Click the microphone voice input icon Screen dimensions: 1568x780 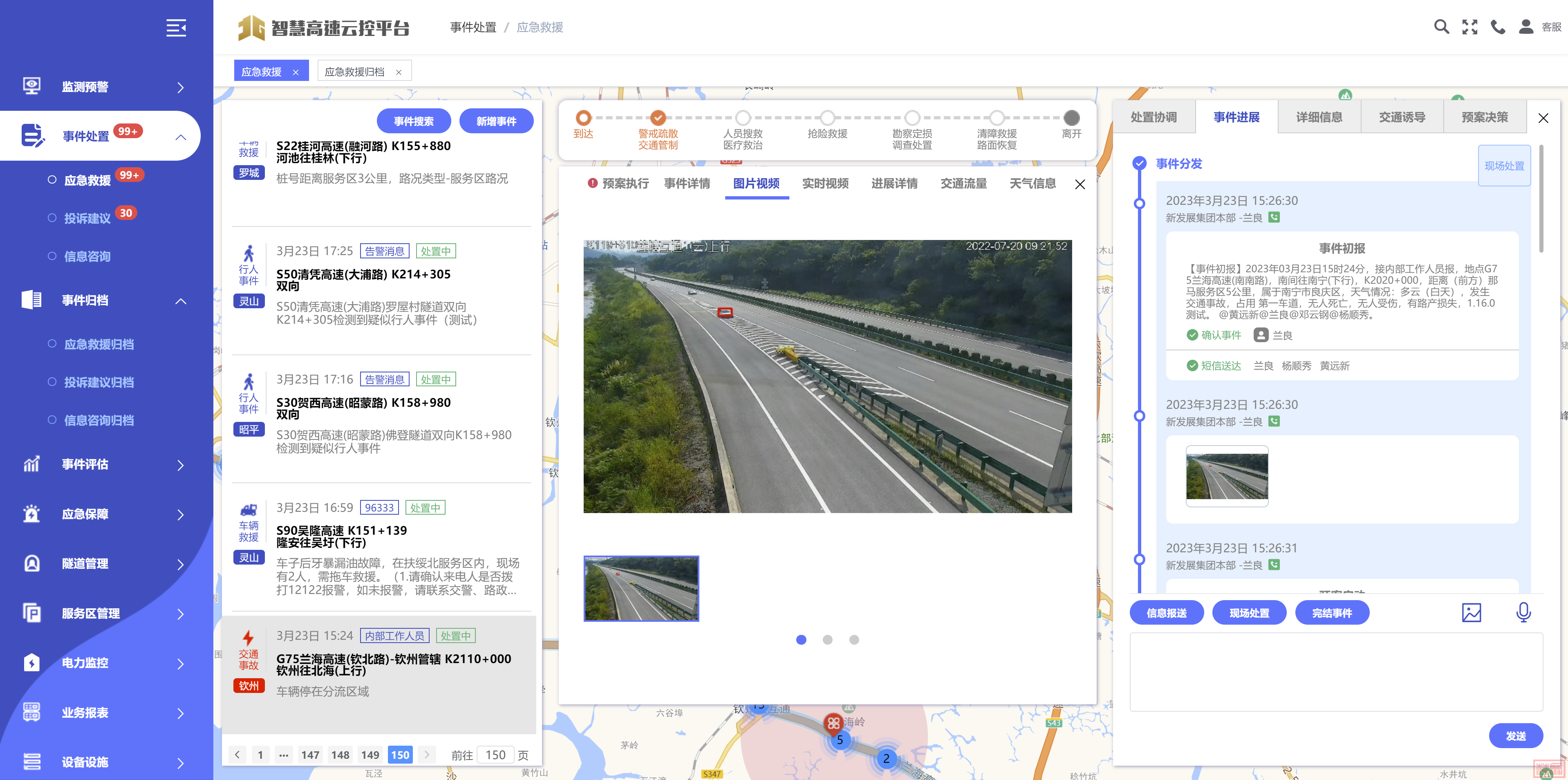(x=1523, y=612)
